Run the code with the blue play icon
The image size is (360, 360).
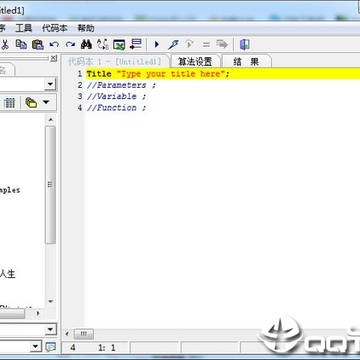157,44
